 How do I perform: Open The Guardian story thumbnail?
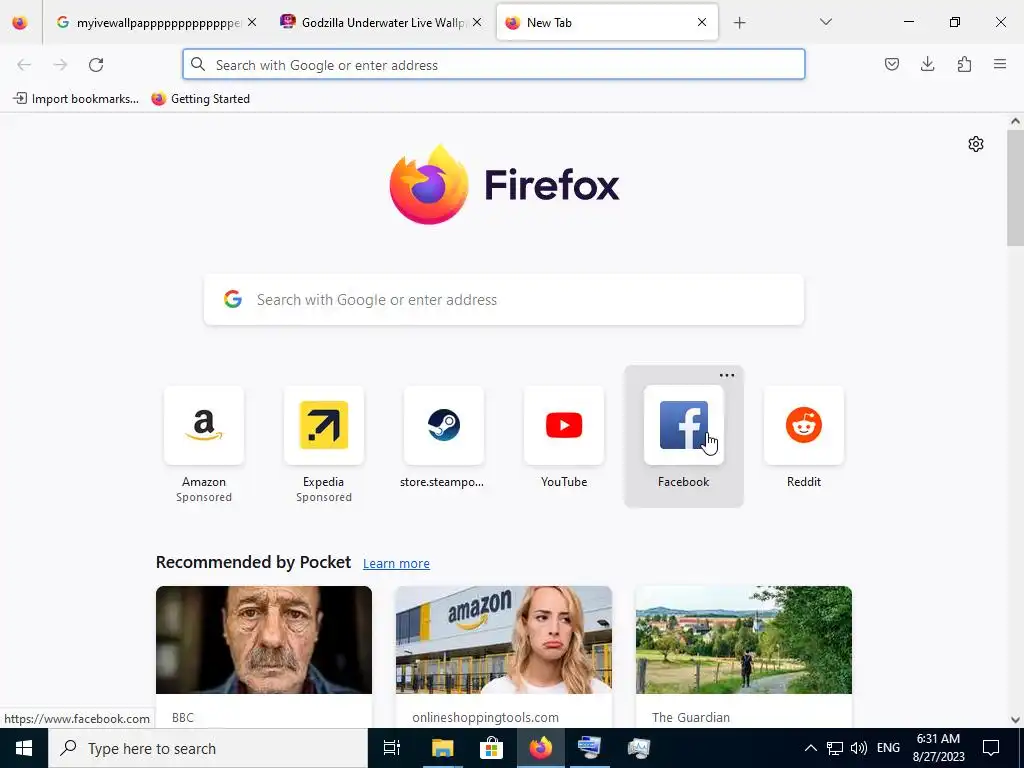[744, 640]
